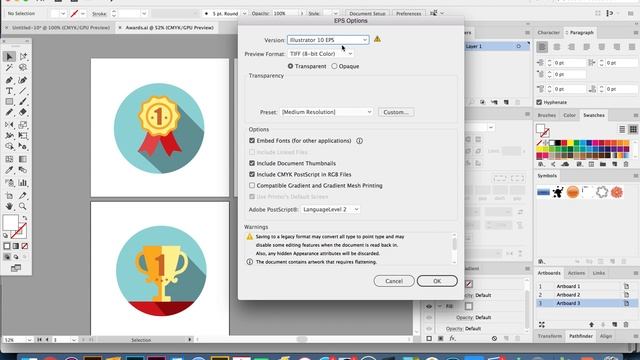Switch to the Brushes tab
Viewport: 640px width, 360px height.
[x=547, y=116]
